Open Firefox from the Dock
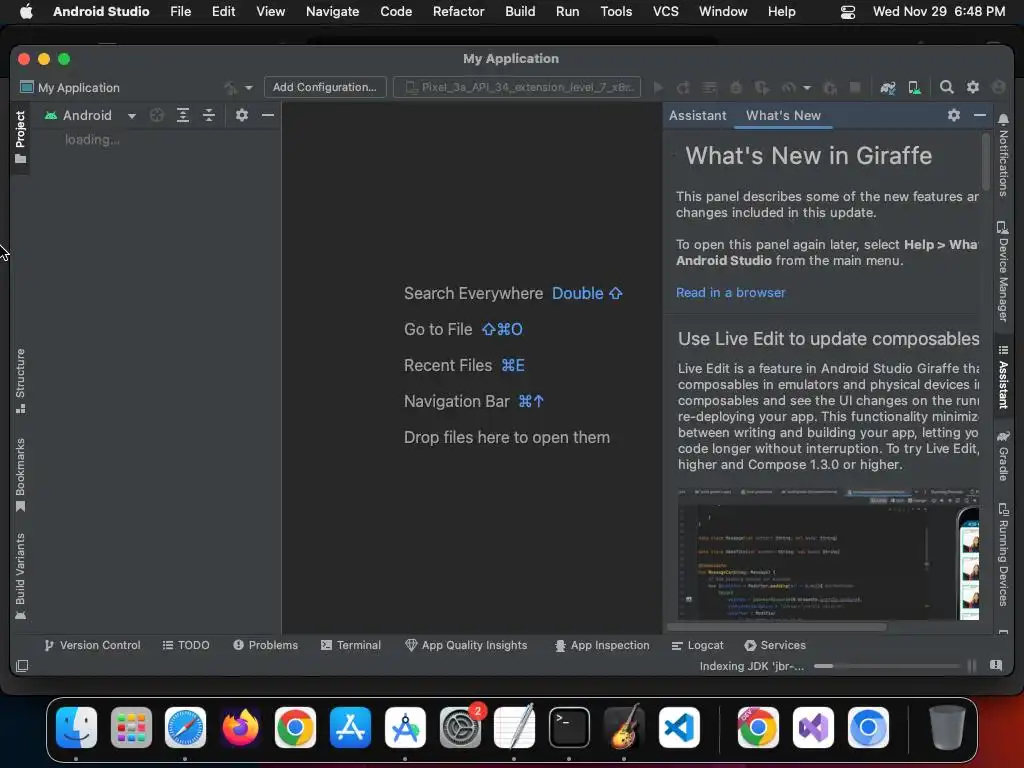1024x768 pixels. coord(240,727)
